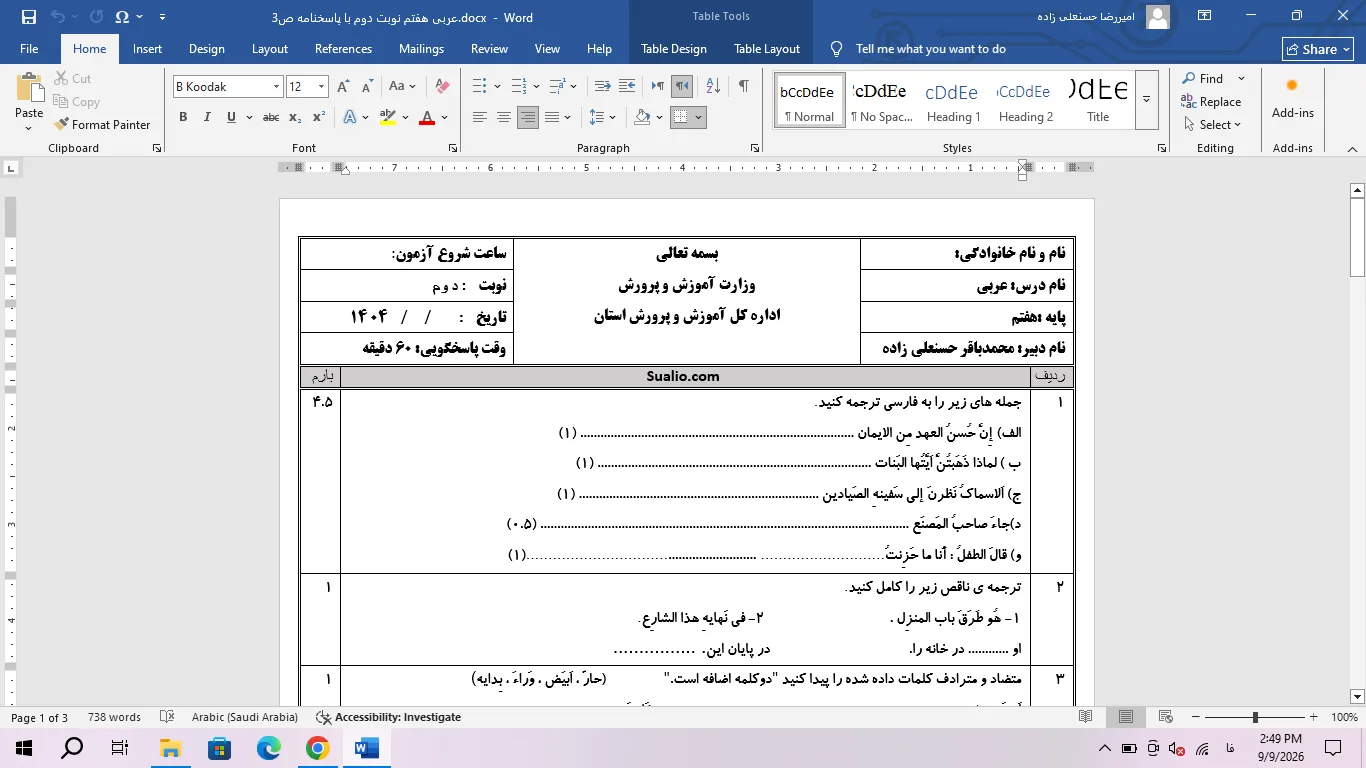Open multilevel list options
This screenshot has height=768, width=1366.
[560, 86]
